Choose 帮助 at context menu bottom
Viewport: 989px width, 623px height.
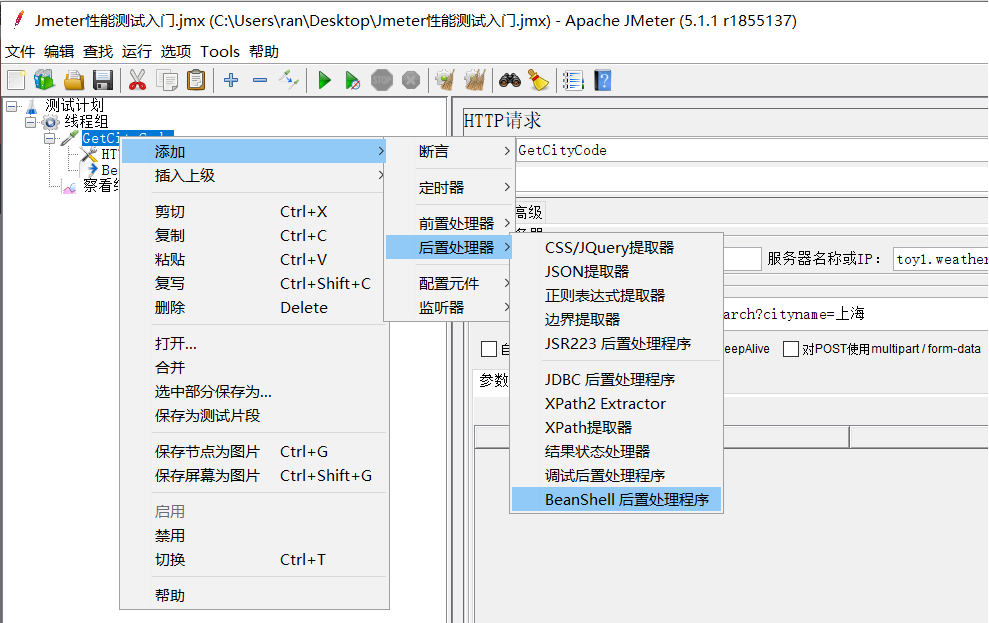point(254,596)
